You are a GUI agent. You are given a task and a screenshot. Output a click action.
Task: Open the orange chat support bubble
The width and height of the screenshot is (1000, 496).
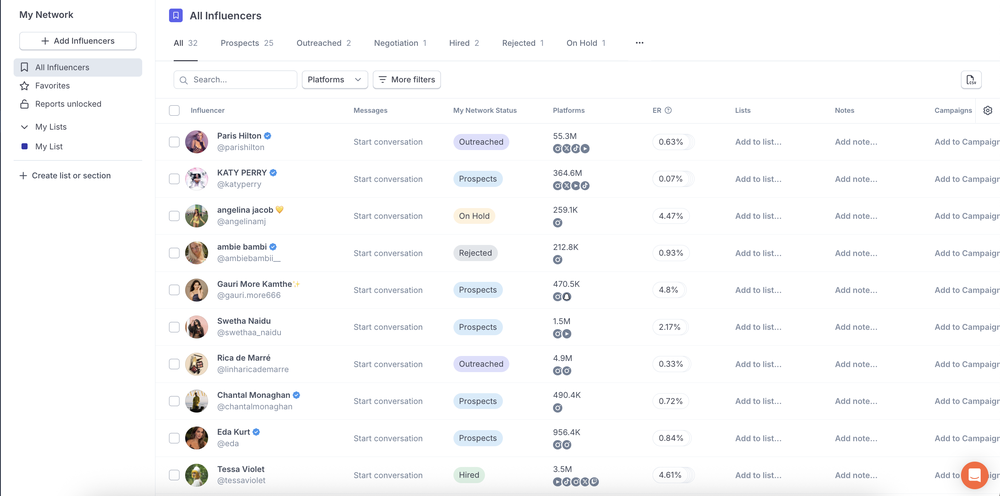[x=974, y=475]
